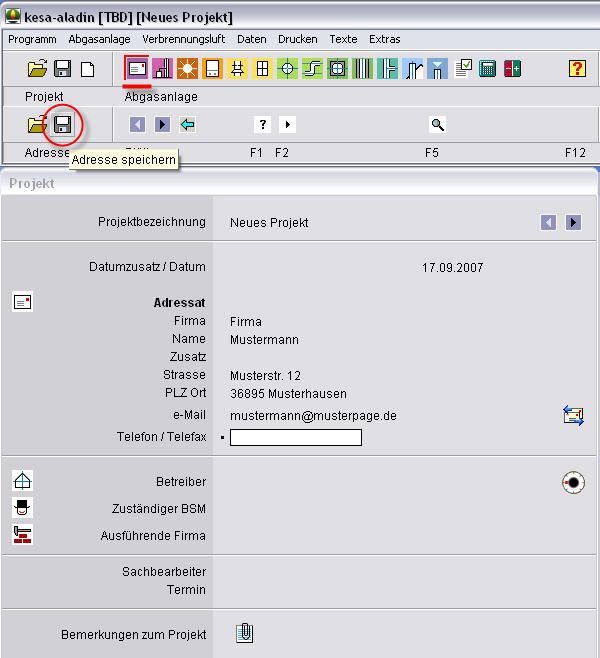Click the round target button beside Betreiber
The height and width of the screenshot is (658, 600).
click(x=573, y=482)
